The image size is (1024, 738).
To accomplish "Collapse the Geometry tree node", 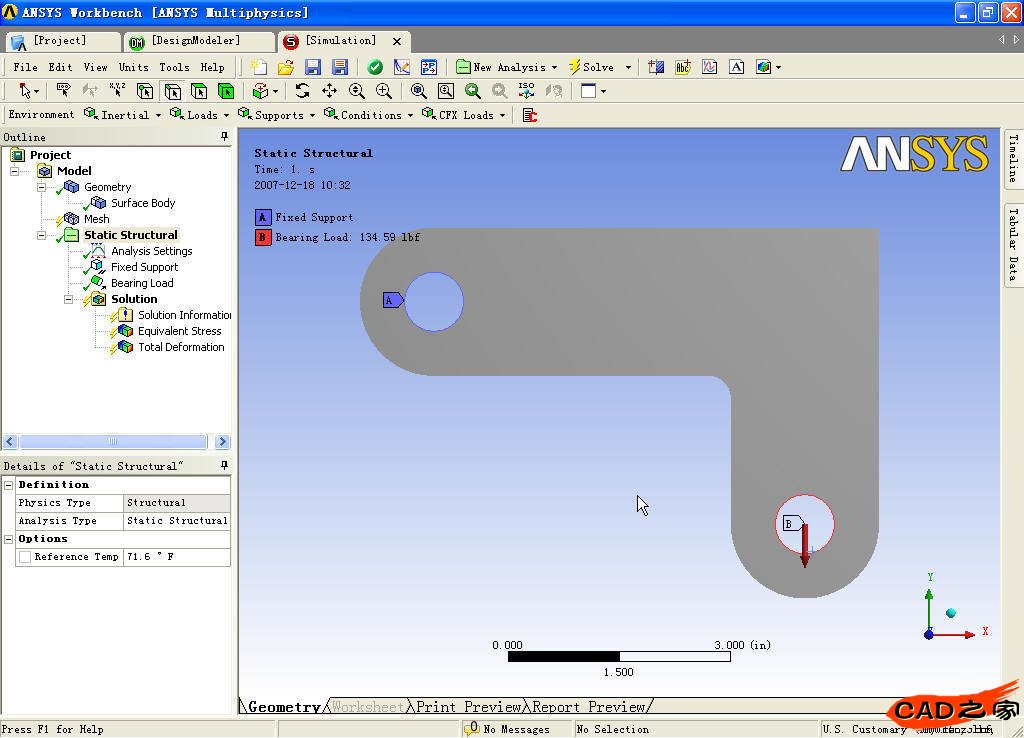I will [41, 187].
